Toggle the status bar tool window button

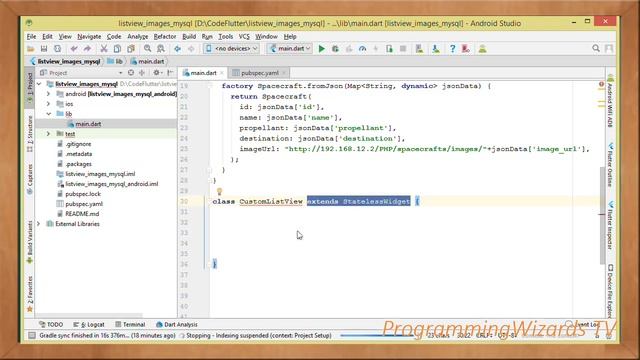31,336
